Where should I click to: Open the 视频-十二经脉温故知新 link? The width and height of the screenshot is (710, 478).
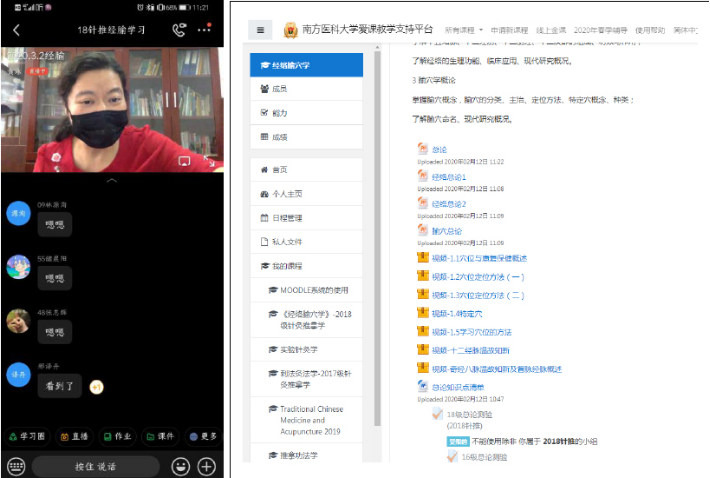point(470,350)
